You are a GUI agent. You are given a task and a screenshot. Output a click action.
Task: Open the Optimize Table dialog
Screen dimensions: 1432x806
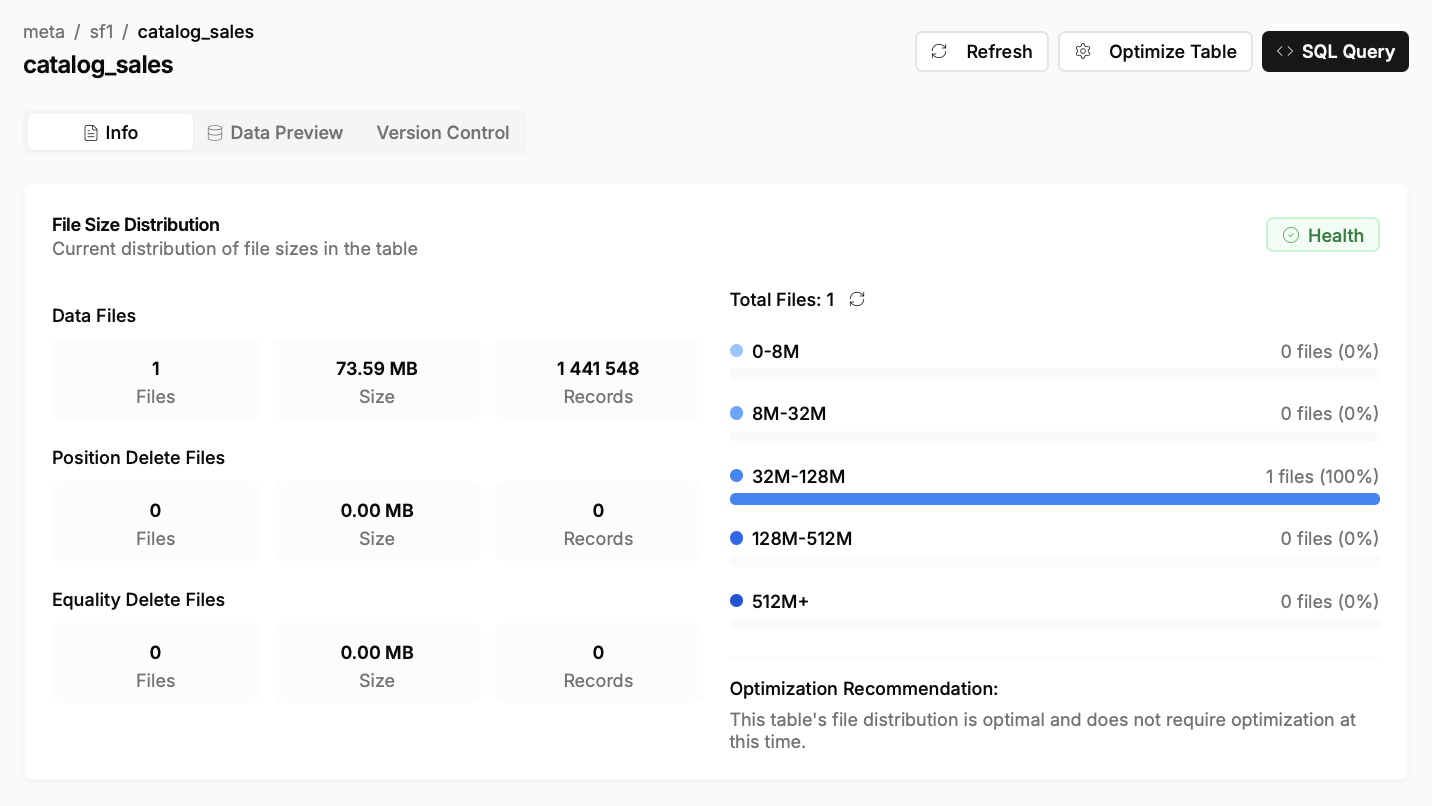1155,52
